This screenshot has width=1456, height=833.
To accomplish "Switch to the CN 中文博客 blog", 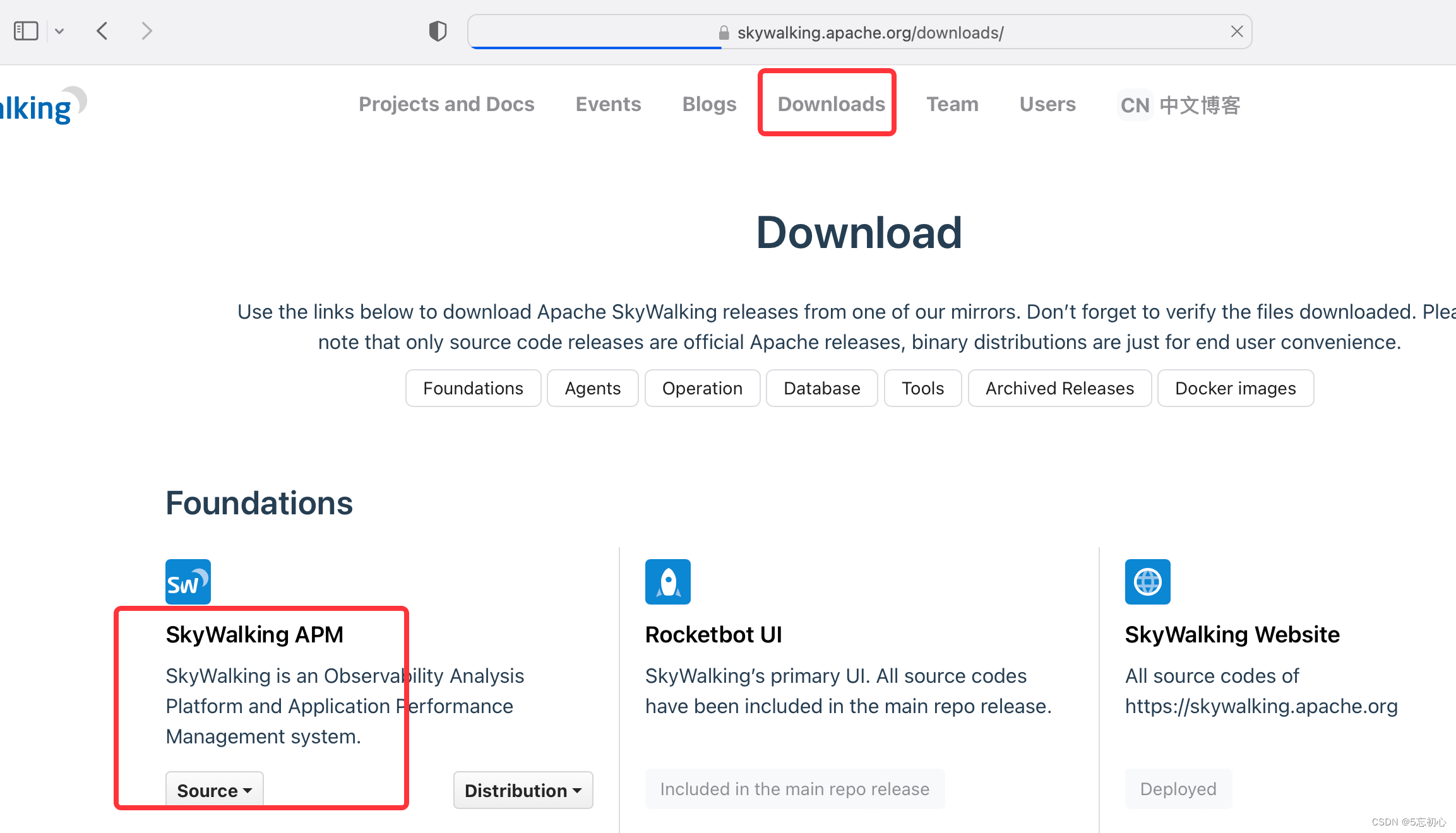I will pos(1179,105).
